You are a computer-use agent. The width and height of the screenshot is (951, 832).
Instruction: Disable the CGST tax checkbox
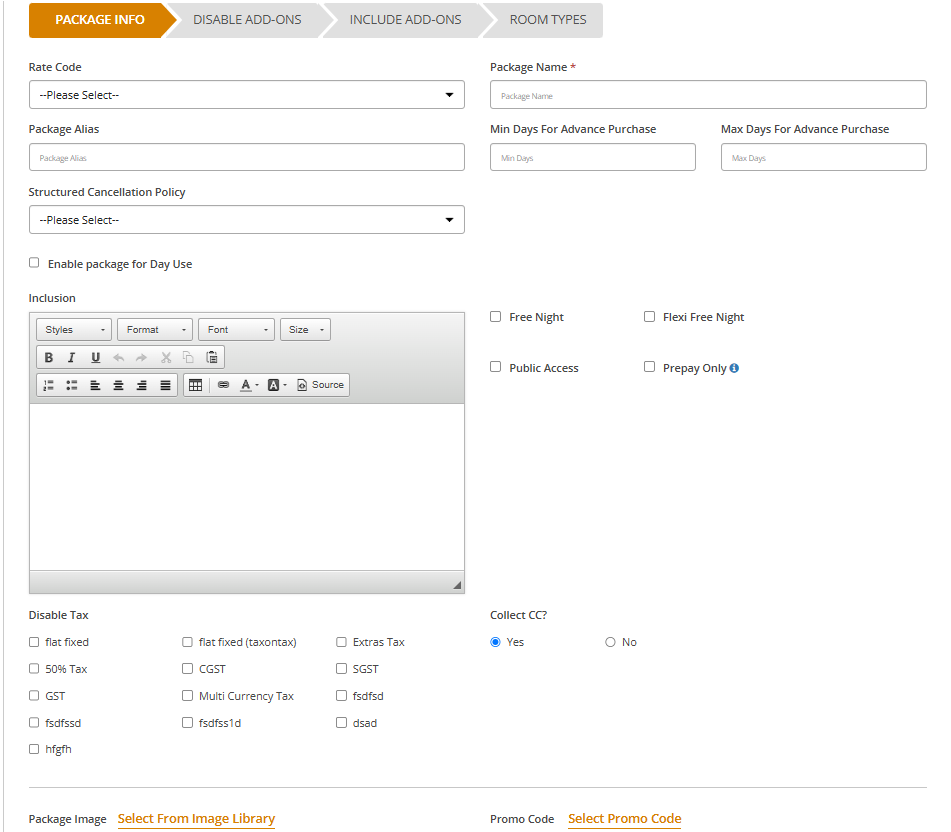pyautogui.click(x=188, y=669)
